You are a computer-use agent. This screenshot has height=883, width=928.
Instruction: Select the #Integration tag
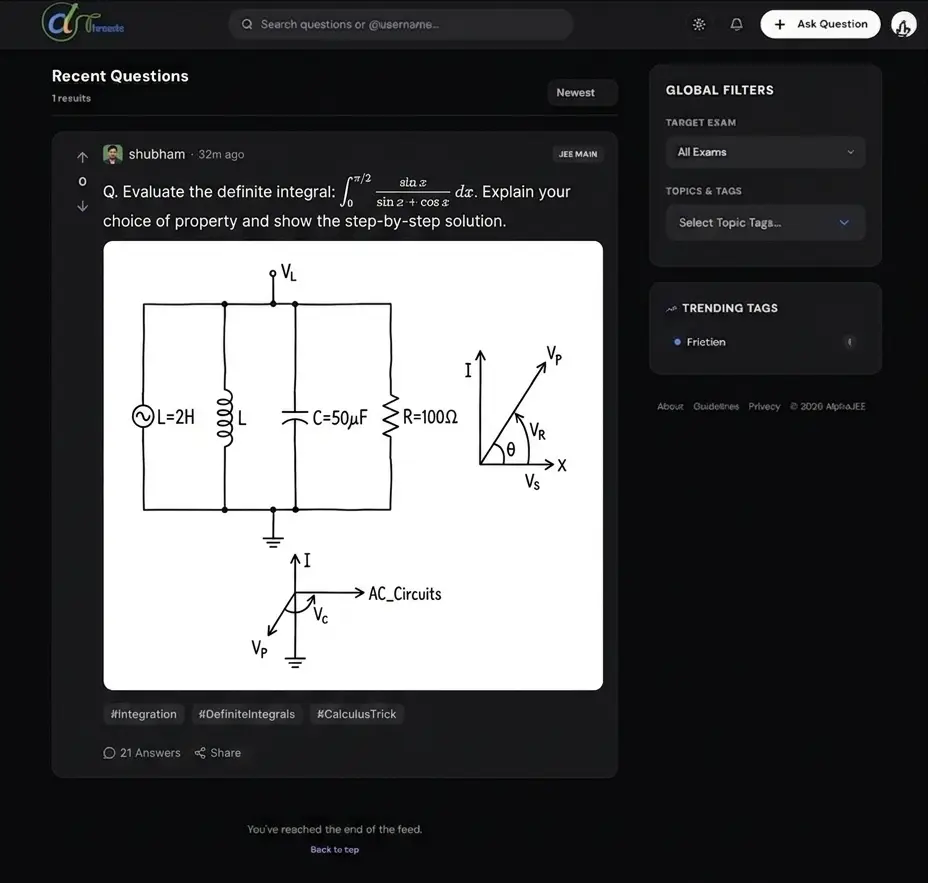[x=143, y=714]
